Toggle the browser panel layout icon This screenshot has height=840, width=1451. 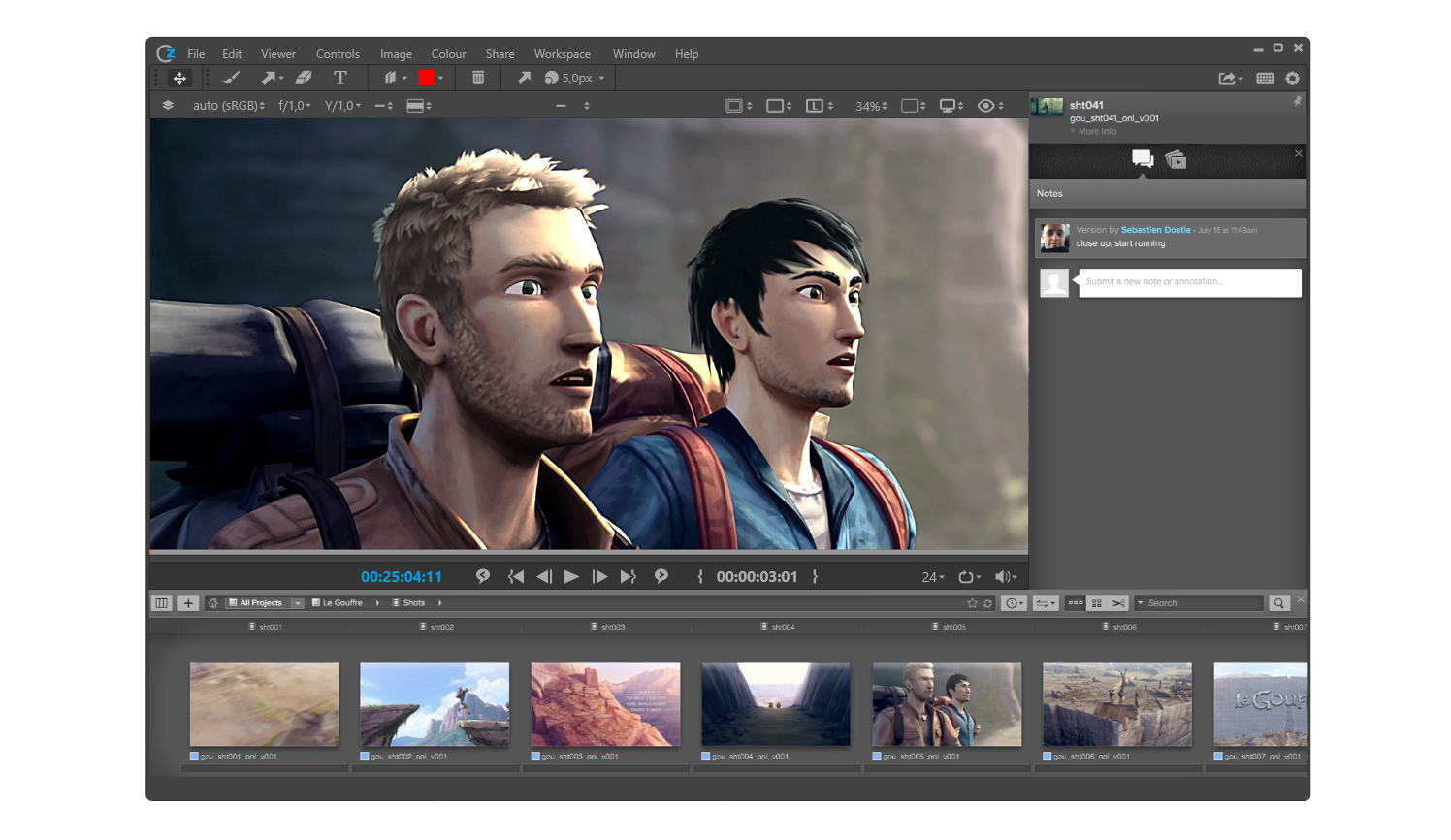[x=162, y=603]
